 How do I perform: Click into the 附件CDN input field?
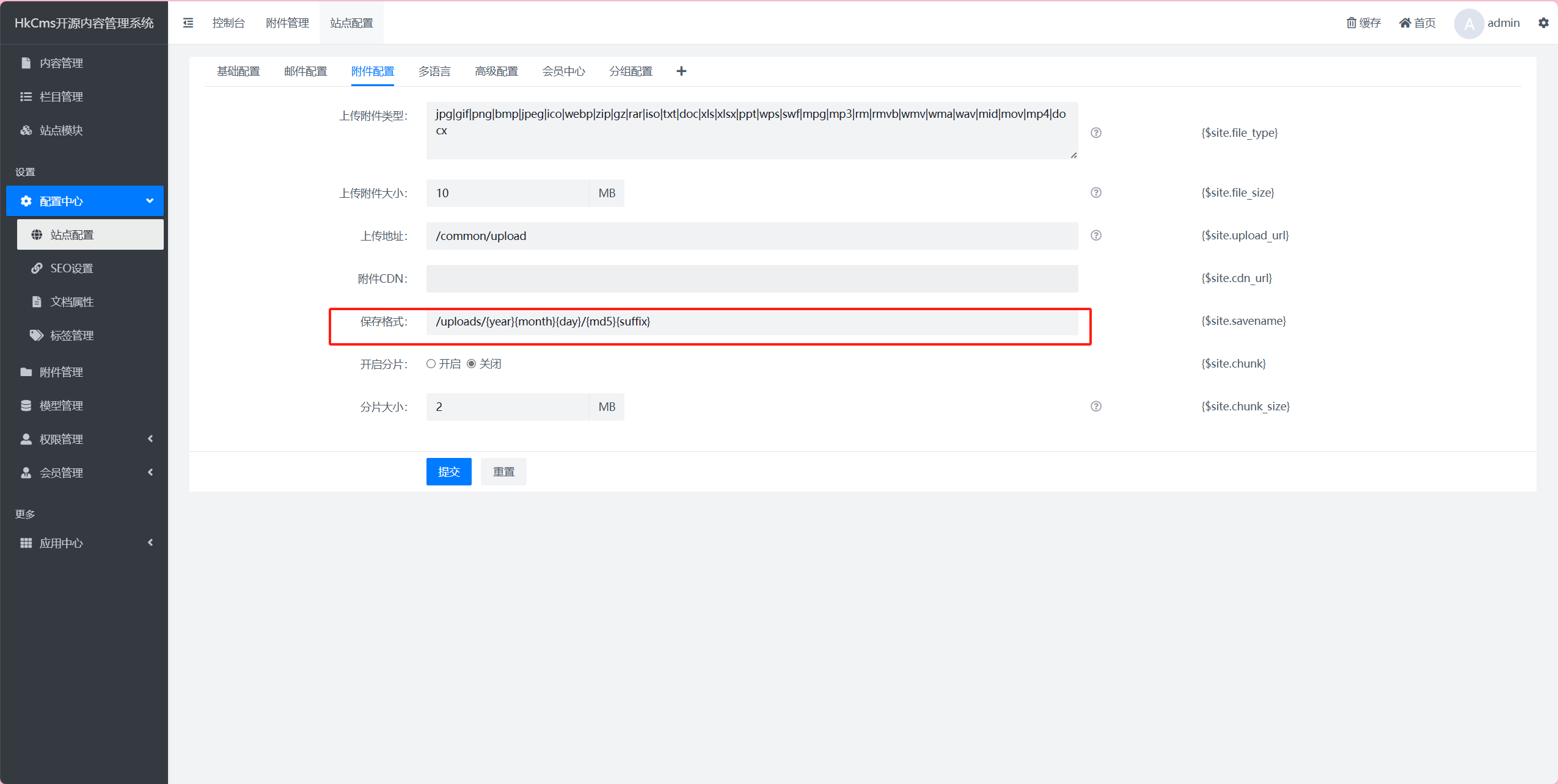click(x=752, y=278)
